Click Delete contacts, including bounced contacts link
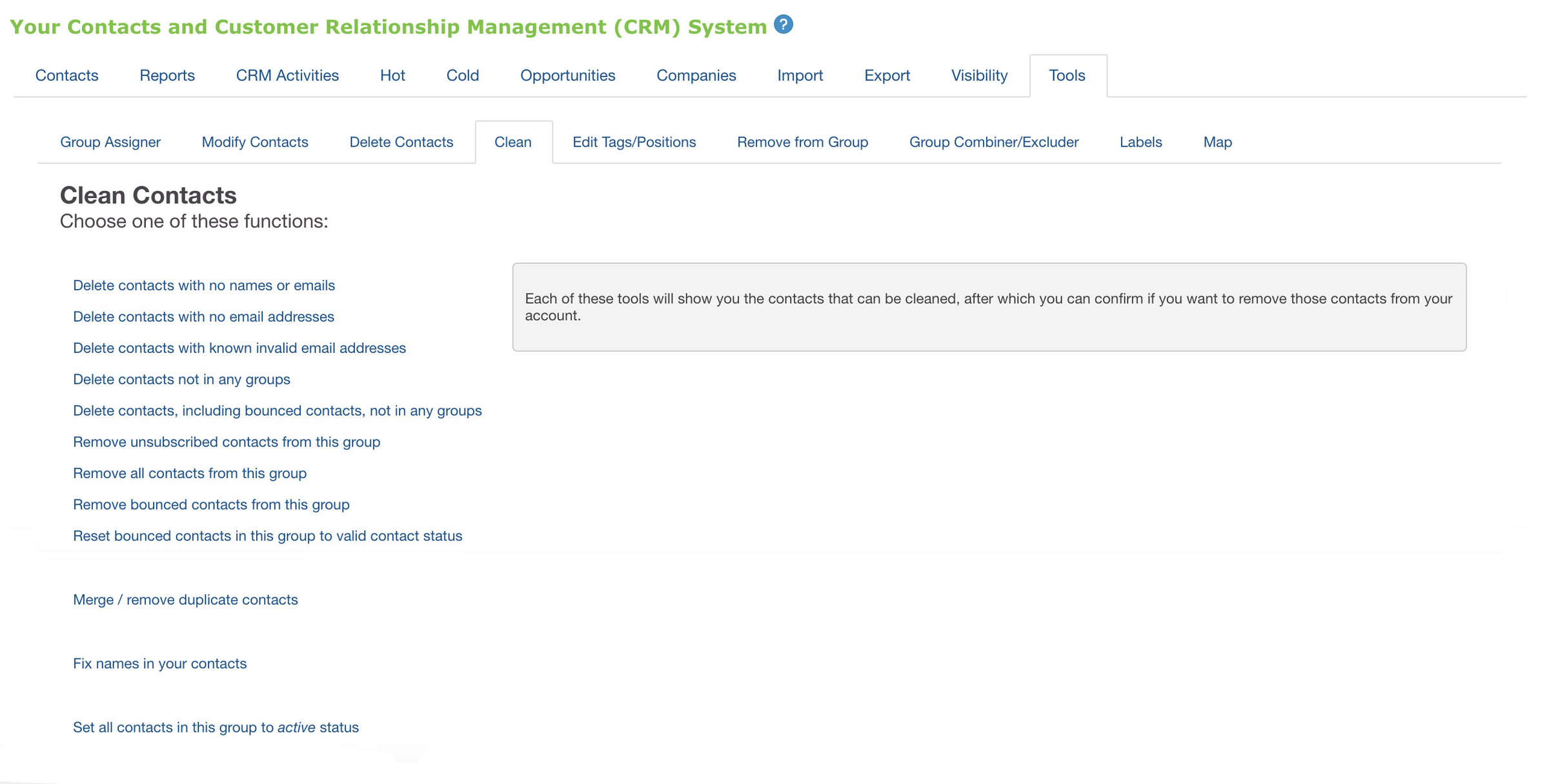Image resolution: width=1549 pixels, height=784 pixels. tap(278, 410)
